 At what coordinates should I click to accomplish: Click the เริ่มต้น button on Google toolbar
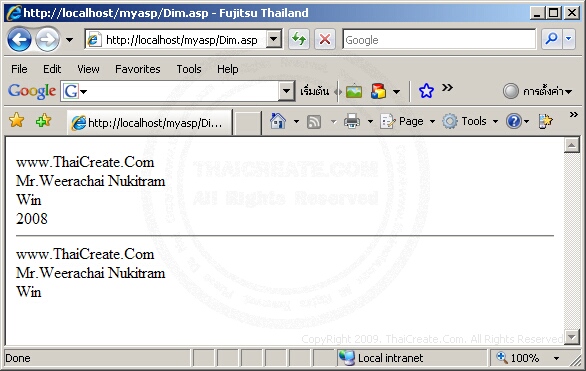(315, 91)
